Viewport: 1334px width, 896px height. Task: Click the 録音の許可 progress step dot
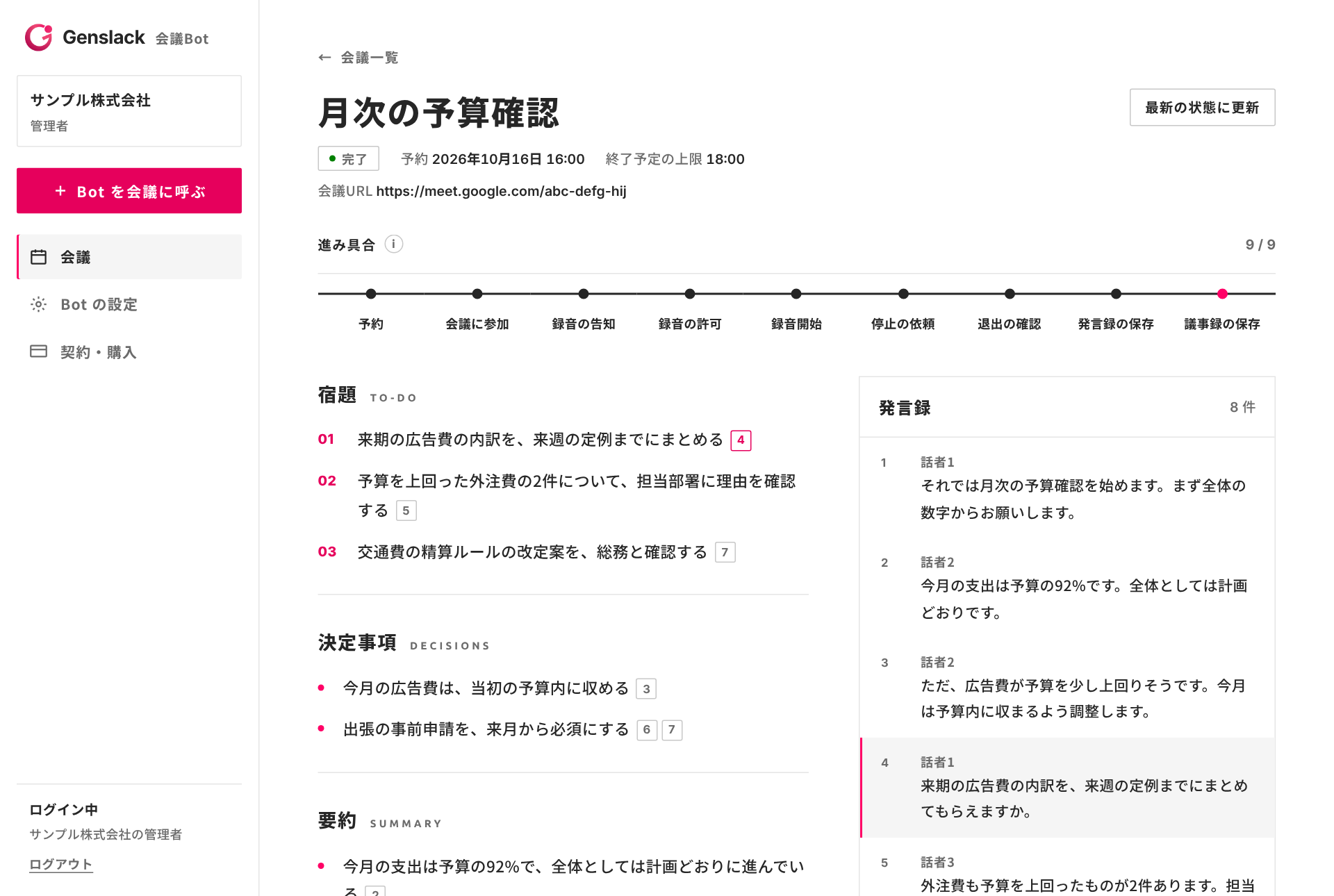690,294
